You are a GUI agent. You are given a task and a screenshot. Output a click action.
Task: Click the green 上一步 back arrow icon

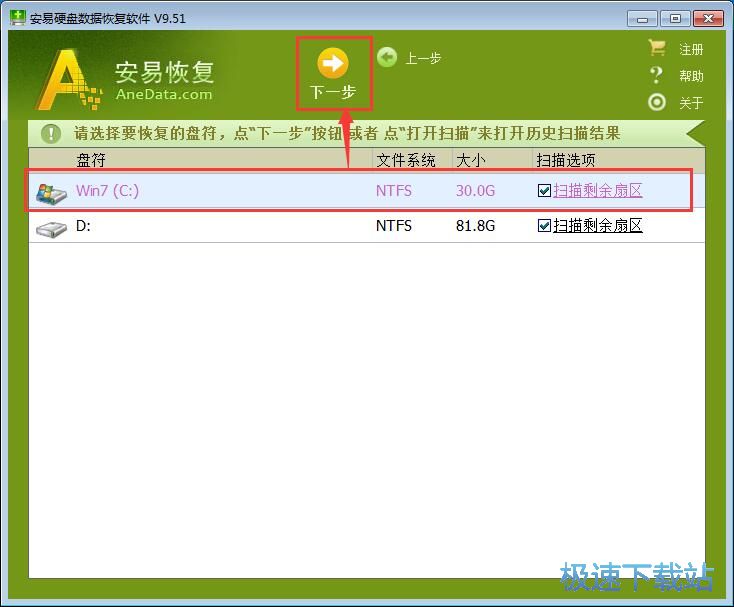pos(387,58)
